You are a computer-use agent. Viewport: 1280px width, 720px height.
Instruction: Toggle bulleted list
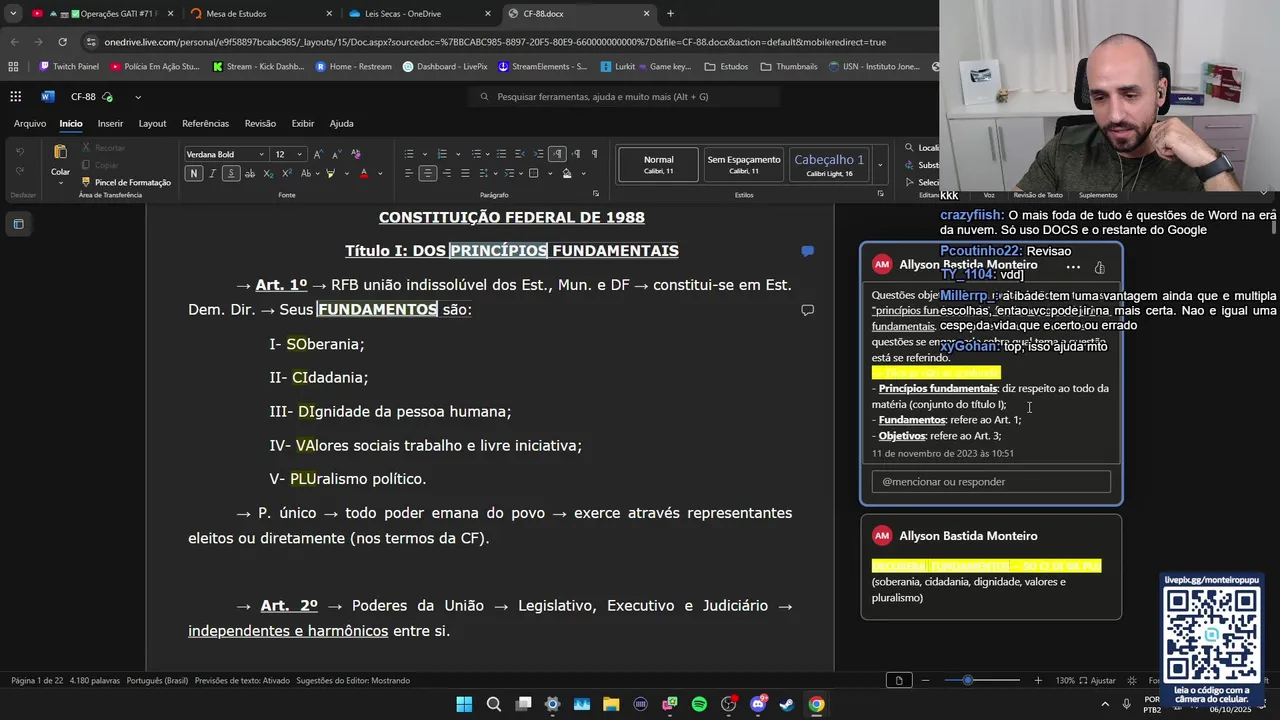point(409,154)
